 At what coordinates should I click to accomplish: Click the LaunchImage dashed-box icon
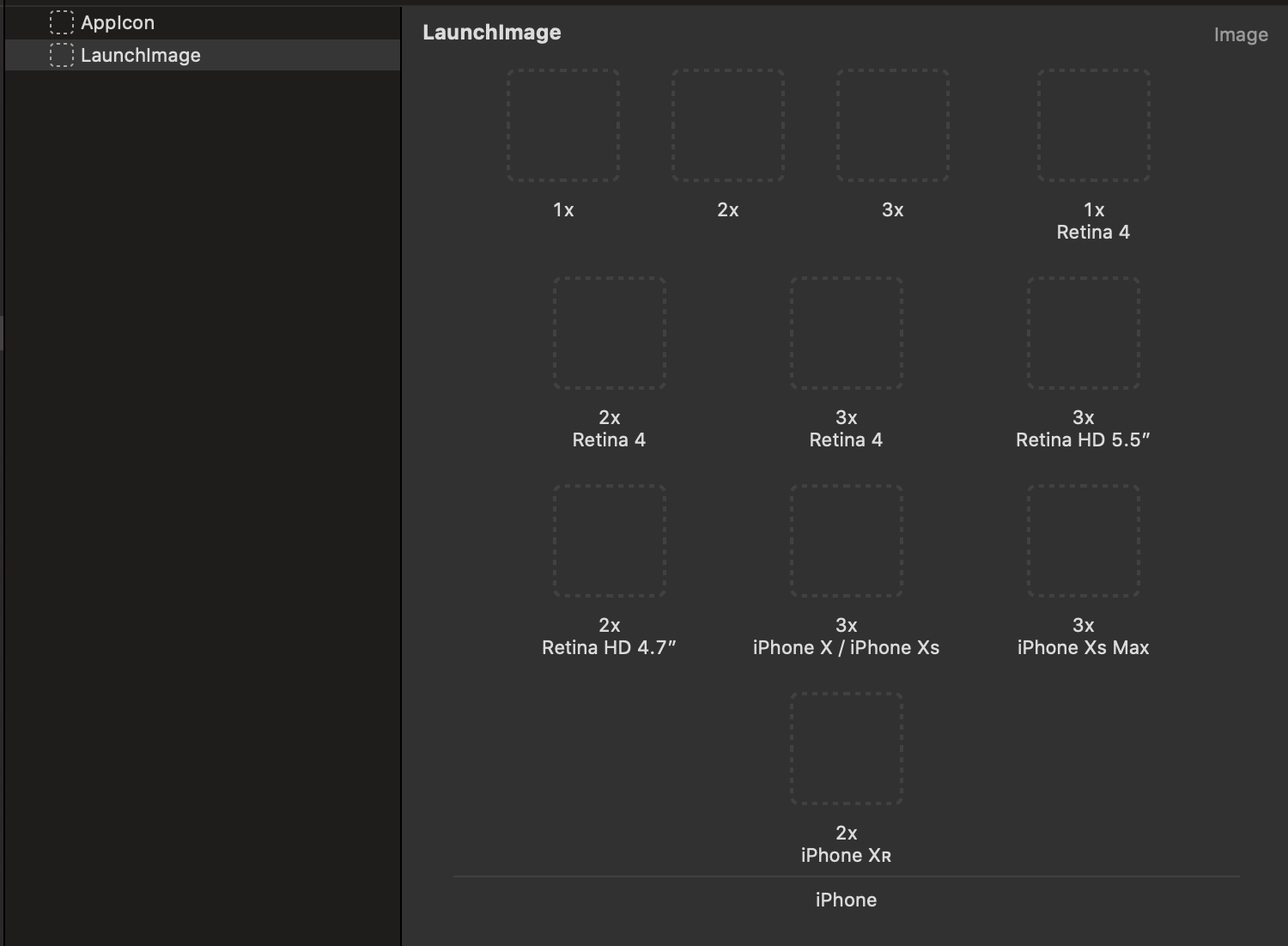[x=62, y=55]
